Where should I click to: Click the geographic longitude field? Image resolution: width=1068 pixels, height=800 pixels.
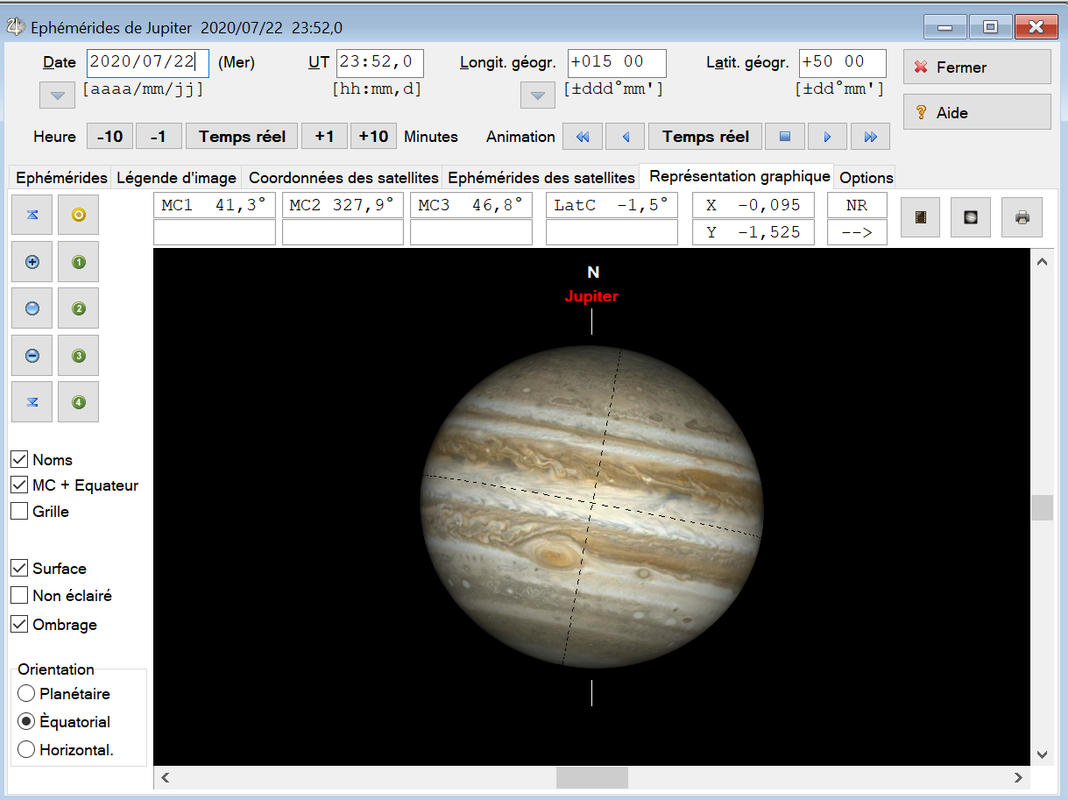pyautogui.click(x=616, y=63)
